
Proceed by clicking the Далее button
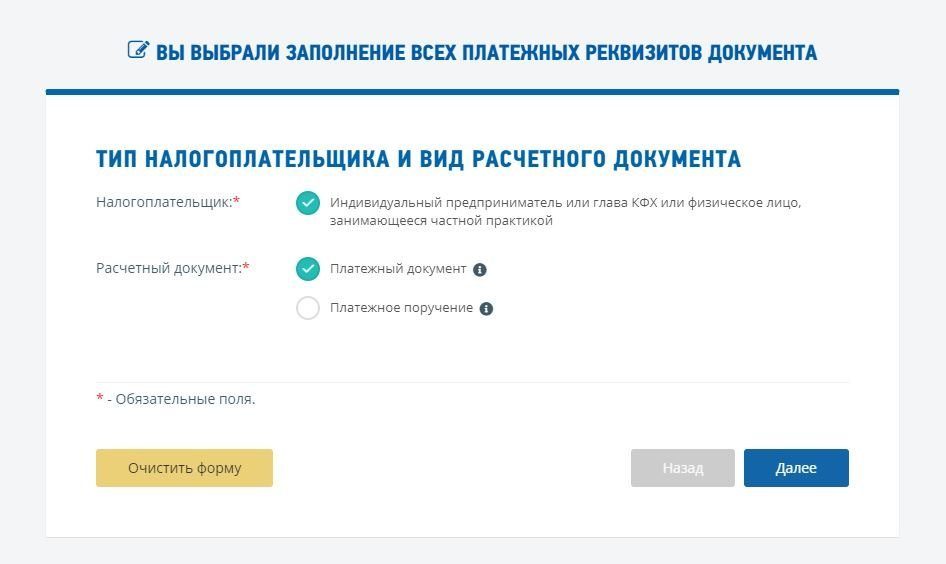796,468
